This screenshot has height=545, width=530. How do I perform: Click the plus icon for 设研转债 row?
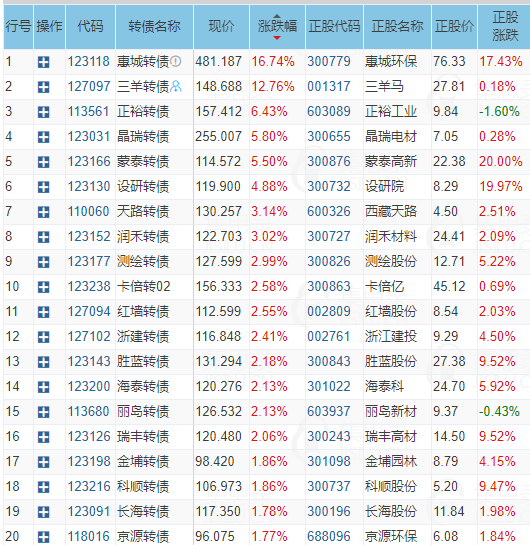pyautogui.click(x=43, y=187)
